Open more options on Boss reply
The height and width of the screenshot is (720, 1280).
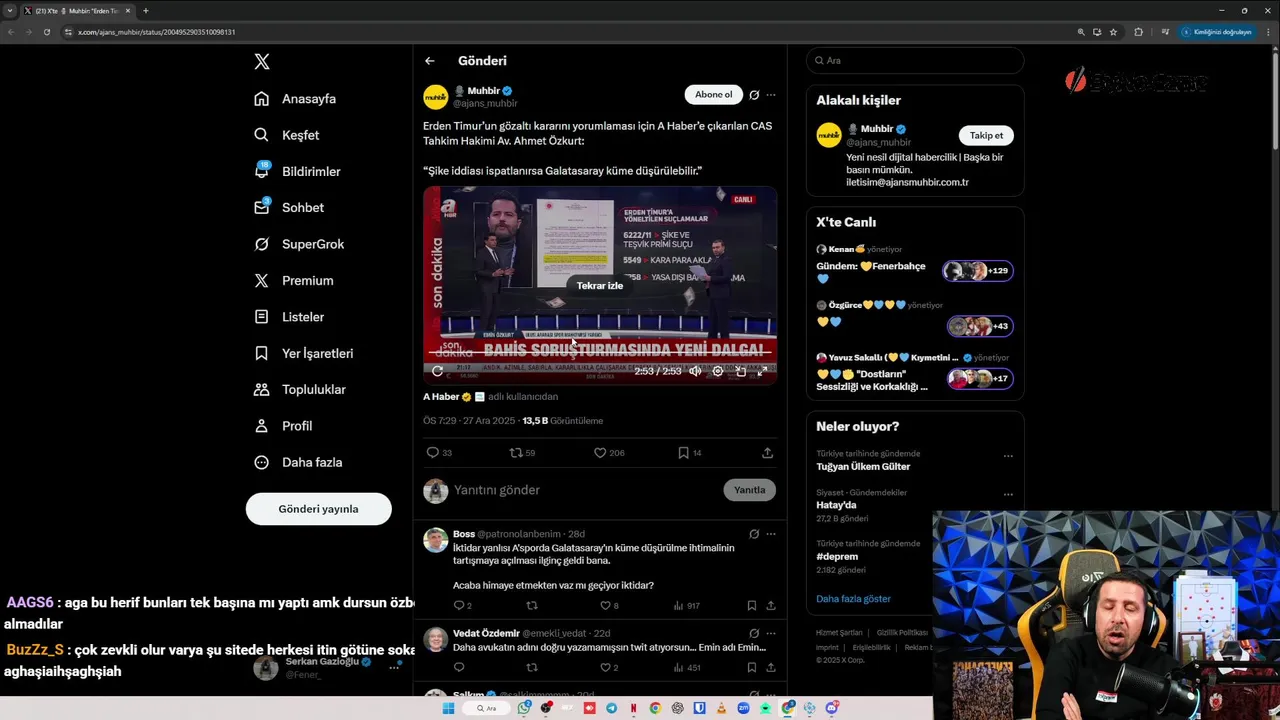coord(770,534)
